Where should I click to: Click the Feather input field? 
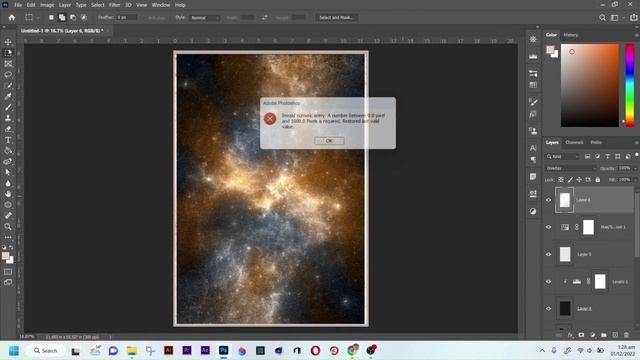[127, 18]
